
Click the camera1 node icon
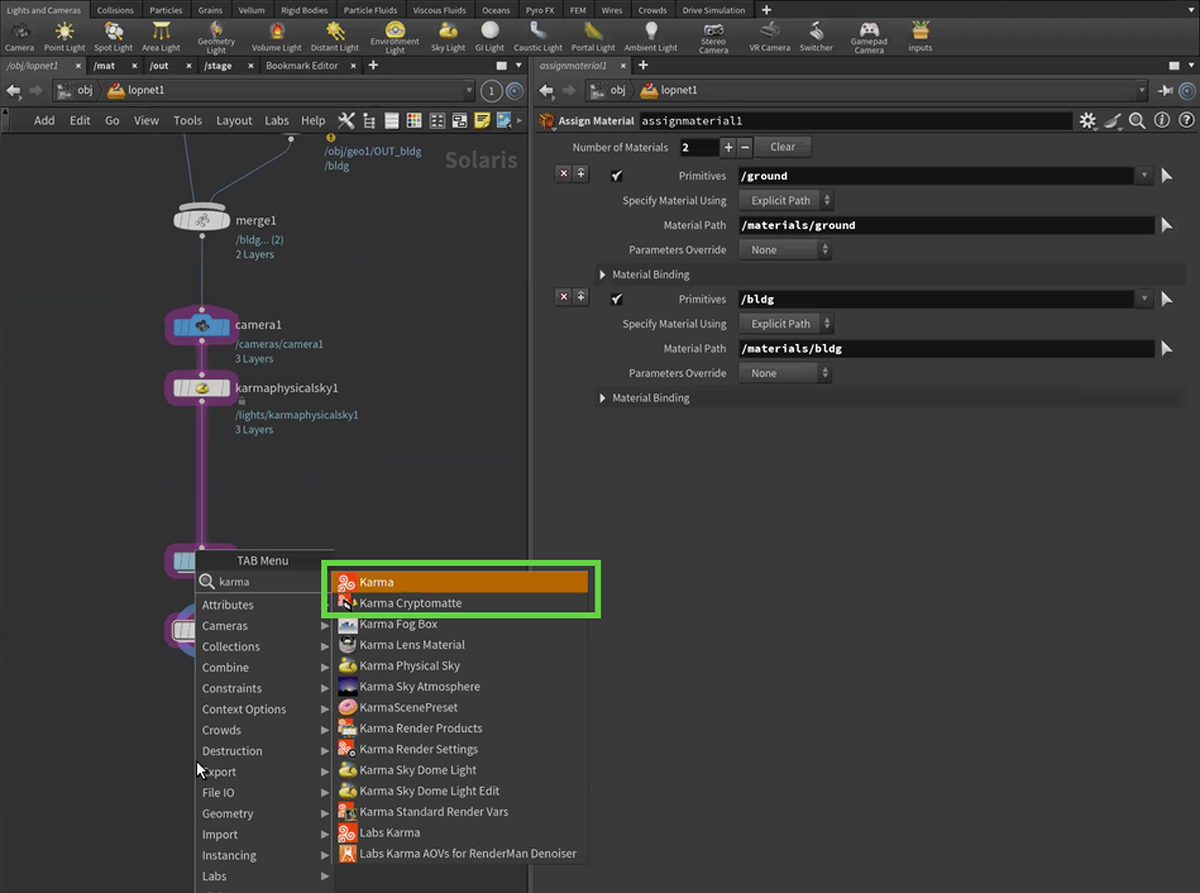click(x=202, y=326)
